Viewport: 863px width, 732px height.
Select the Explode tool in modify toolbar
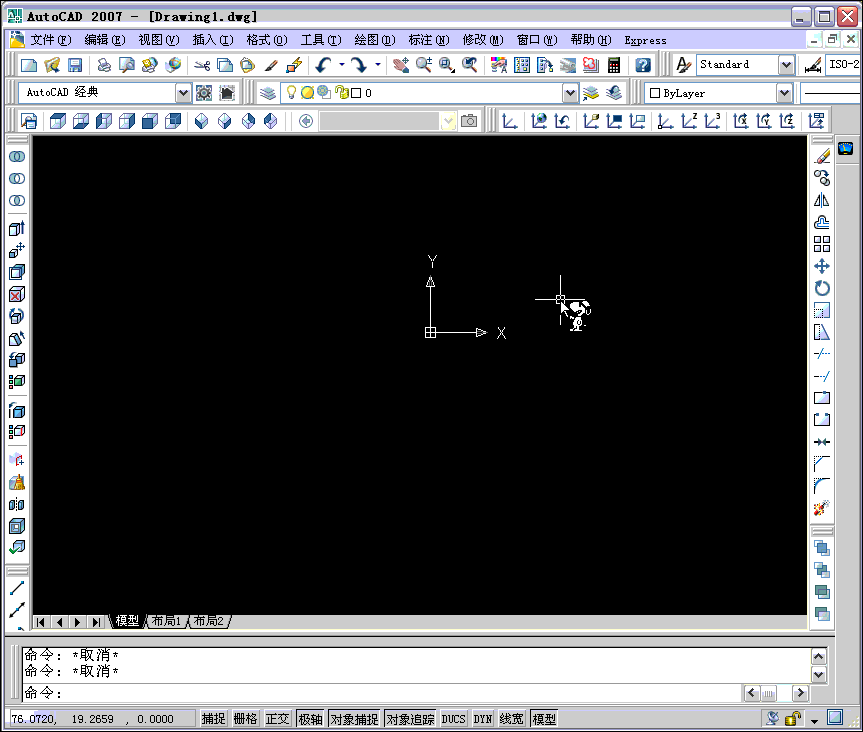[822, 507]
